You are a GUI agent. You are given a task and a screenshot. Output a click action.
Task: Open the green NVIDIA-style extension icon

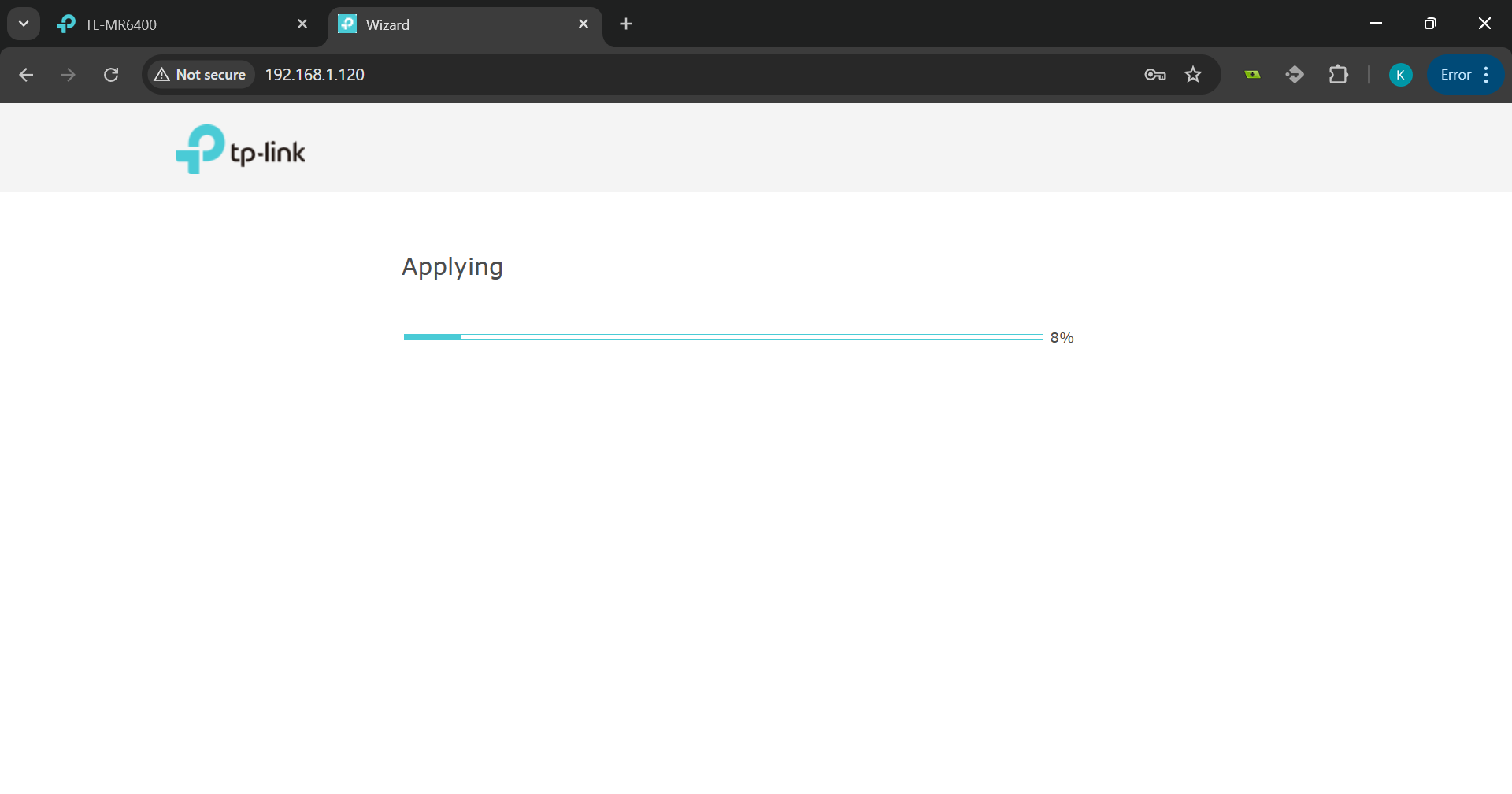click(x=1252, y=75)
